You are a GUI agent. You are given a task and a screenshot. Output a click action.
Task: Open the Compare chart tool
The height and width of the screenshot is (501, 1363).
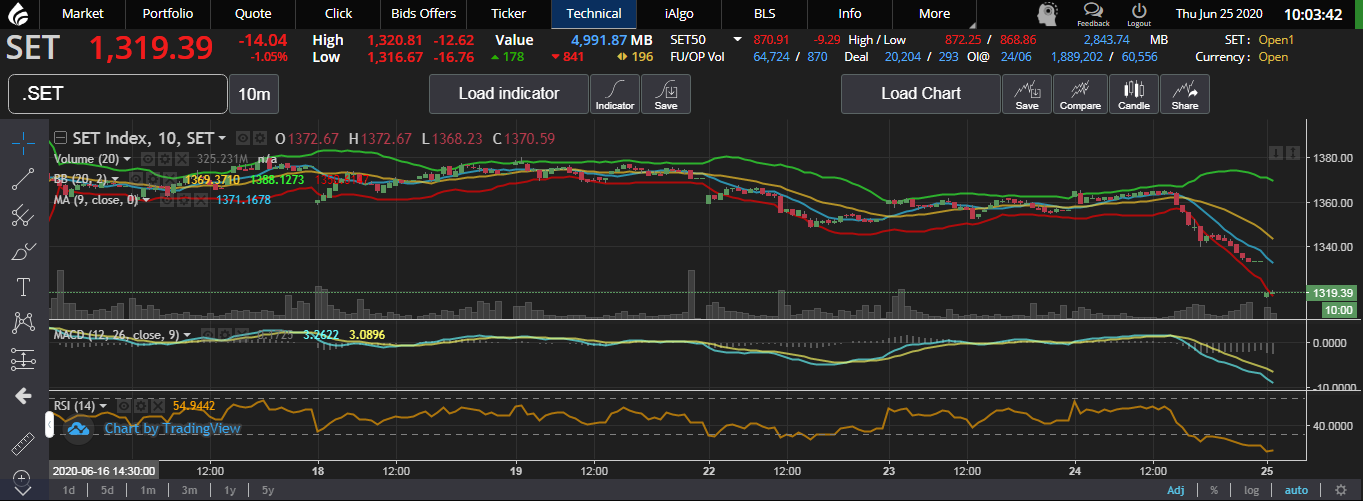point(1079,94)
